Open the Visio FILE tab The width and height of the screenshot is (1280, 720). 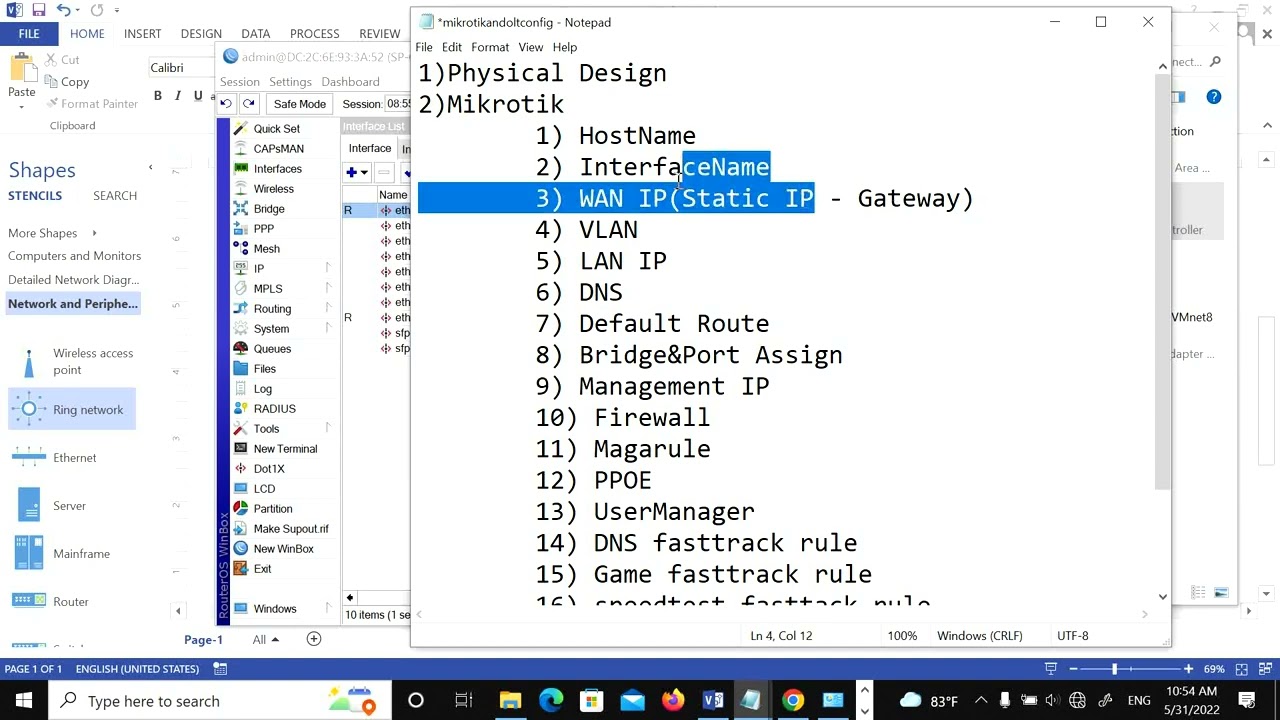[x=29, y=34]
